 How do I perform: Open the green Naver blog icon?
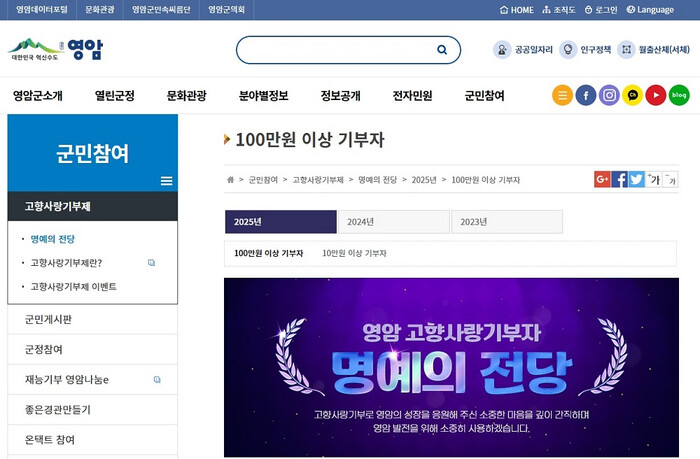(679, 95)
